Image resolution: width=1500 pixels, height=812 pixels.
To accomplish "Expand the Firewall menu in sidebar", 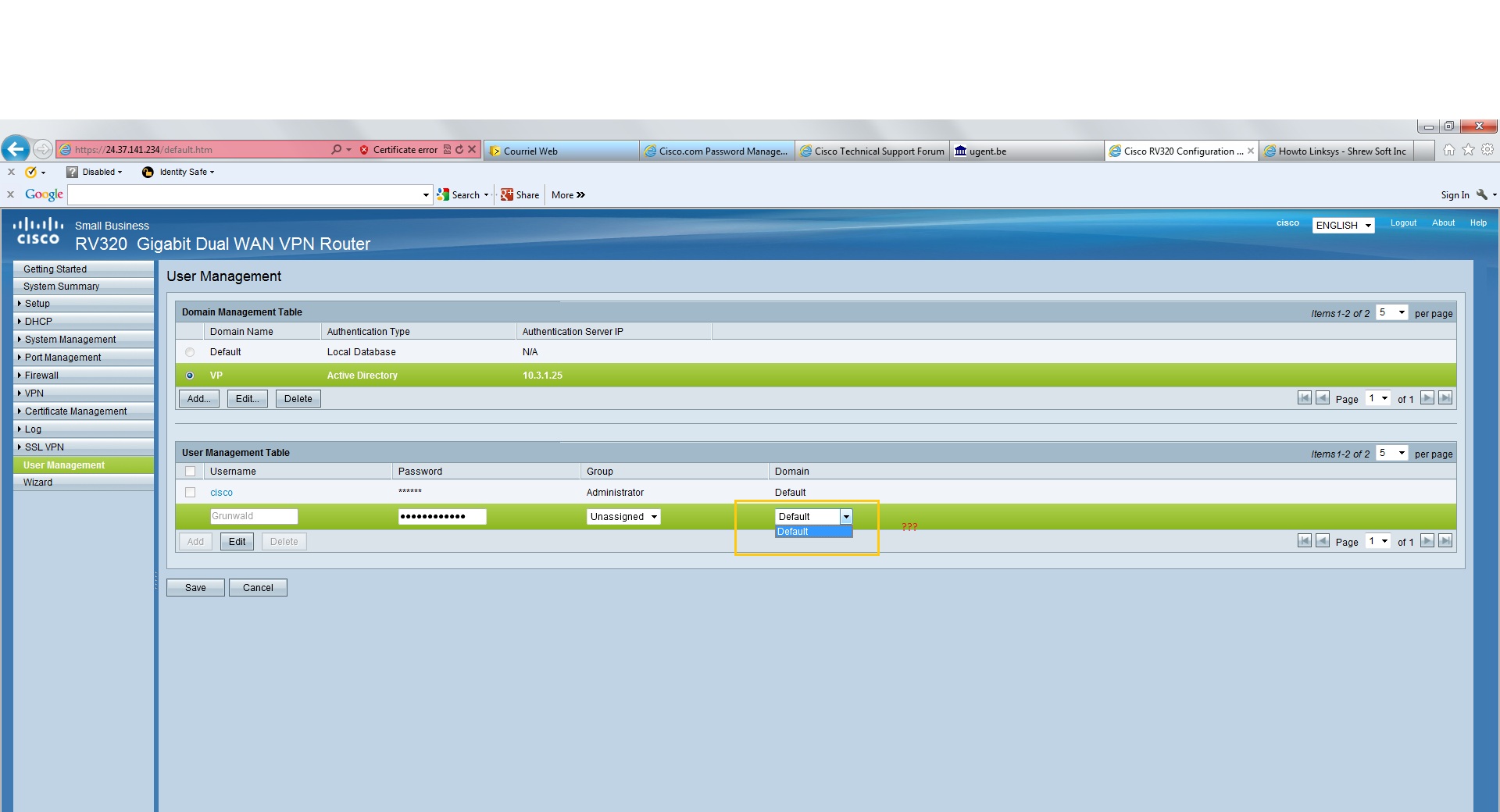I will coord(84,376).
